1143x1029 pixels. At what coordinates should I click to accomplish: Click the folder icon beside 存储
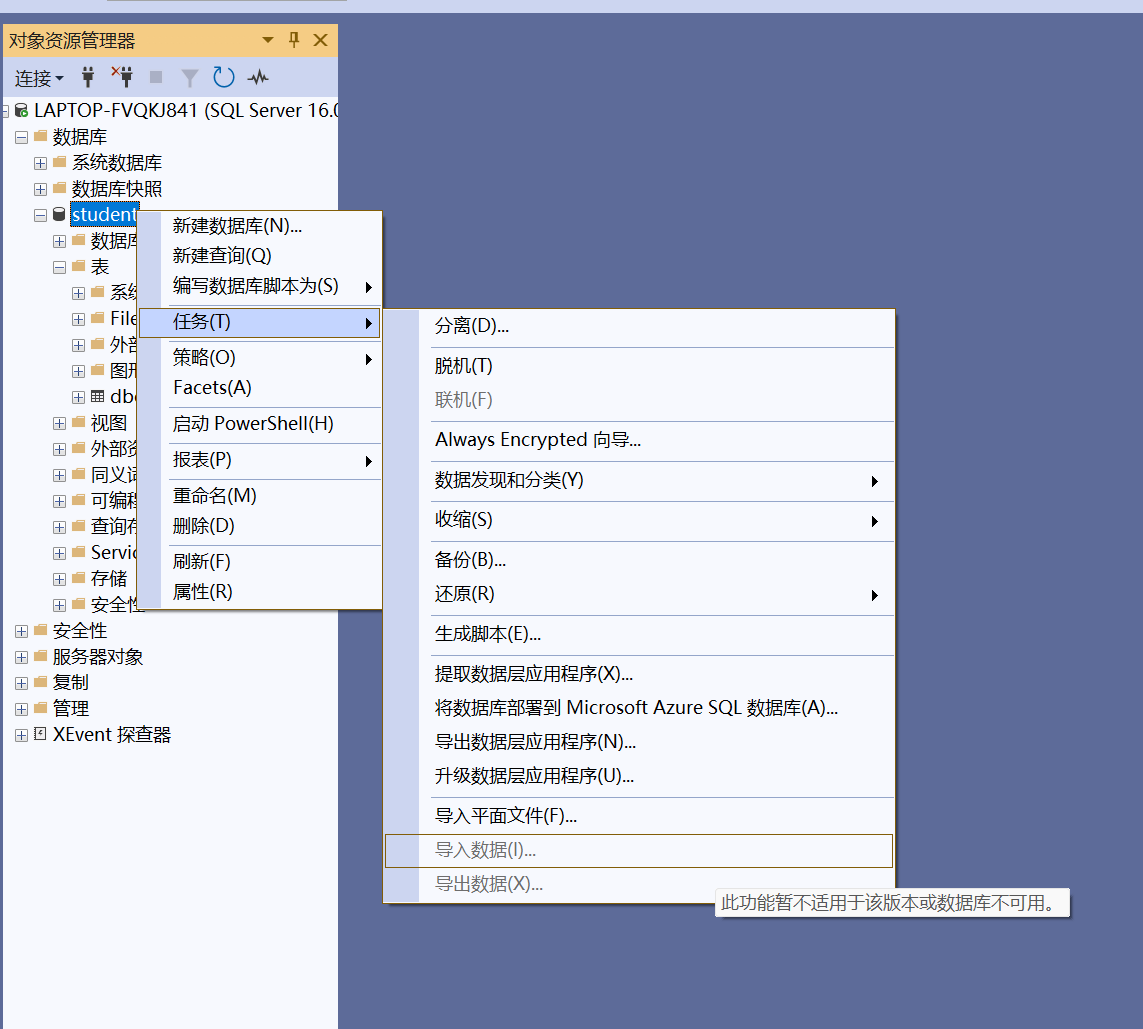[78, 577]
